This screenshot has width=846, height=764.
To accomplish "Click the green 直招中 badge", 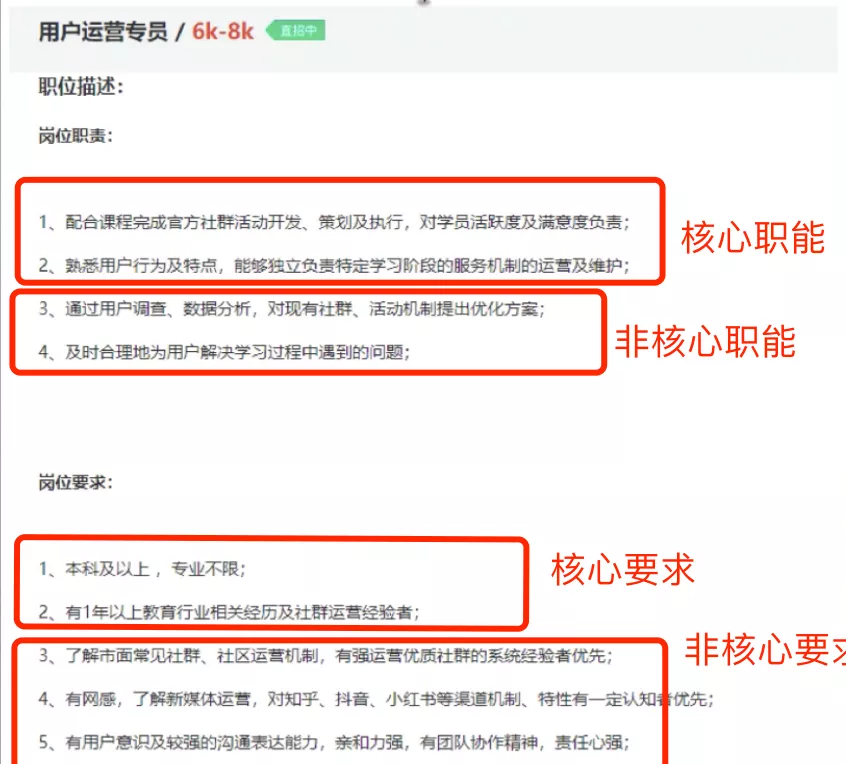I will pyautogui.click(x=296, y=30).
